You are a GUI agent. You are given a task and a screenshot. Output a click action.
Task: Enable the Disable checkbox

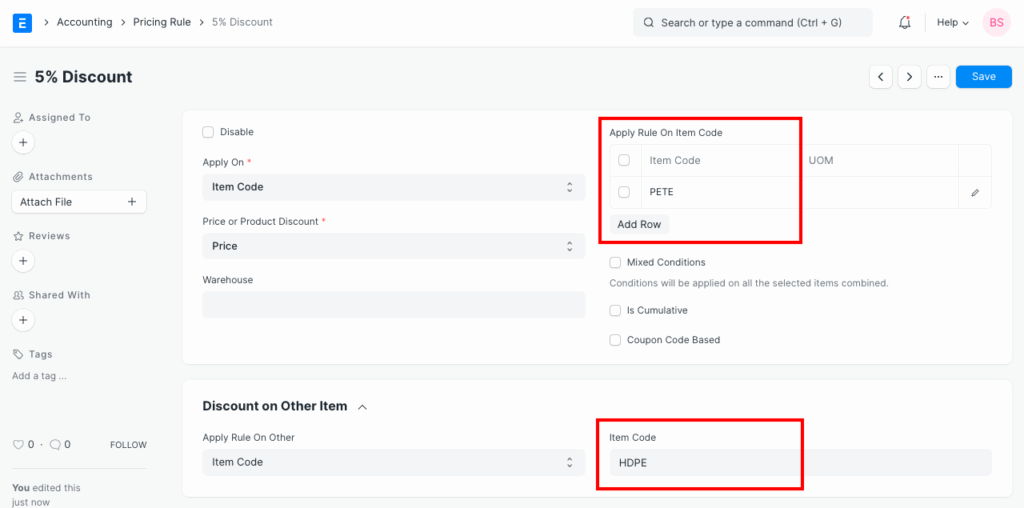(x=209, y=132)
